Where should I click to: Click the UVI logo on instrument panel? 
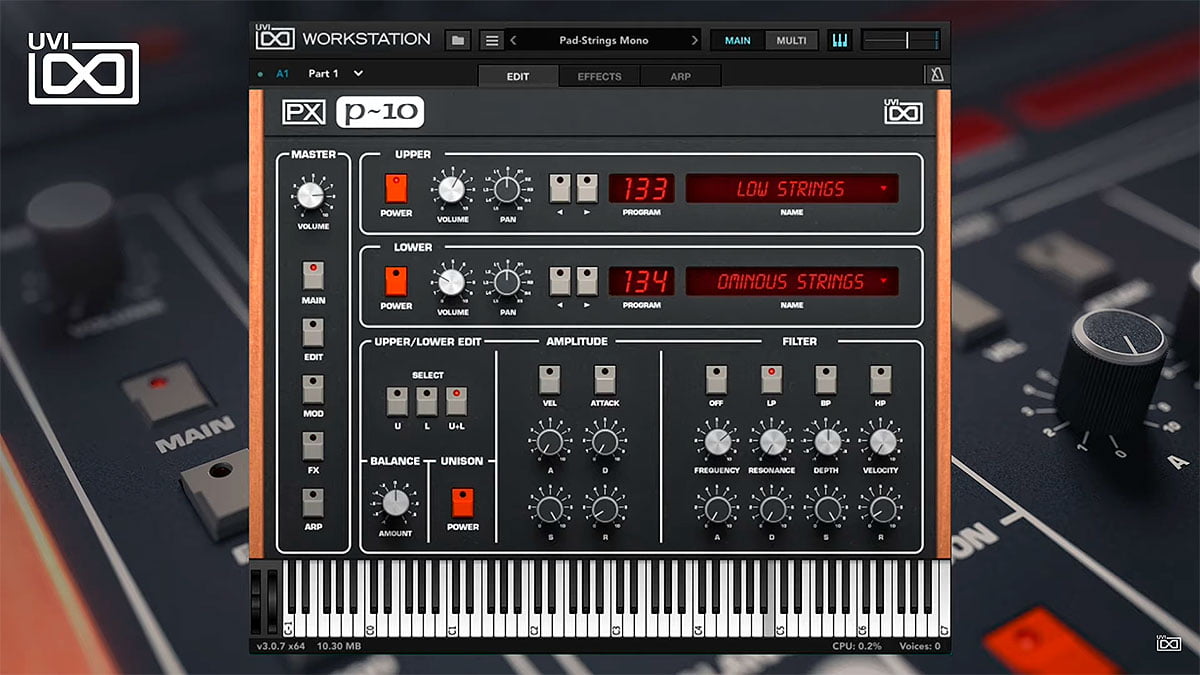(x=903, y=111)
